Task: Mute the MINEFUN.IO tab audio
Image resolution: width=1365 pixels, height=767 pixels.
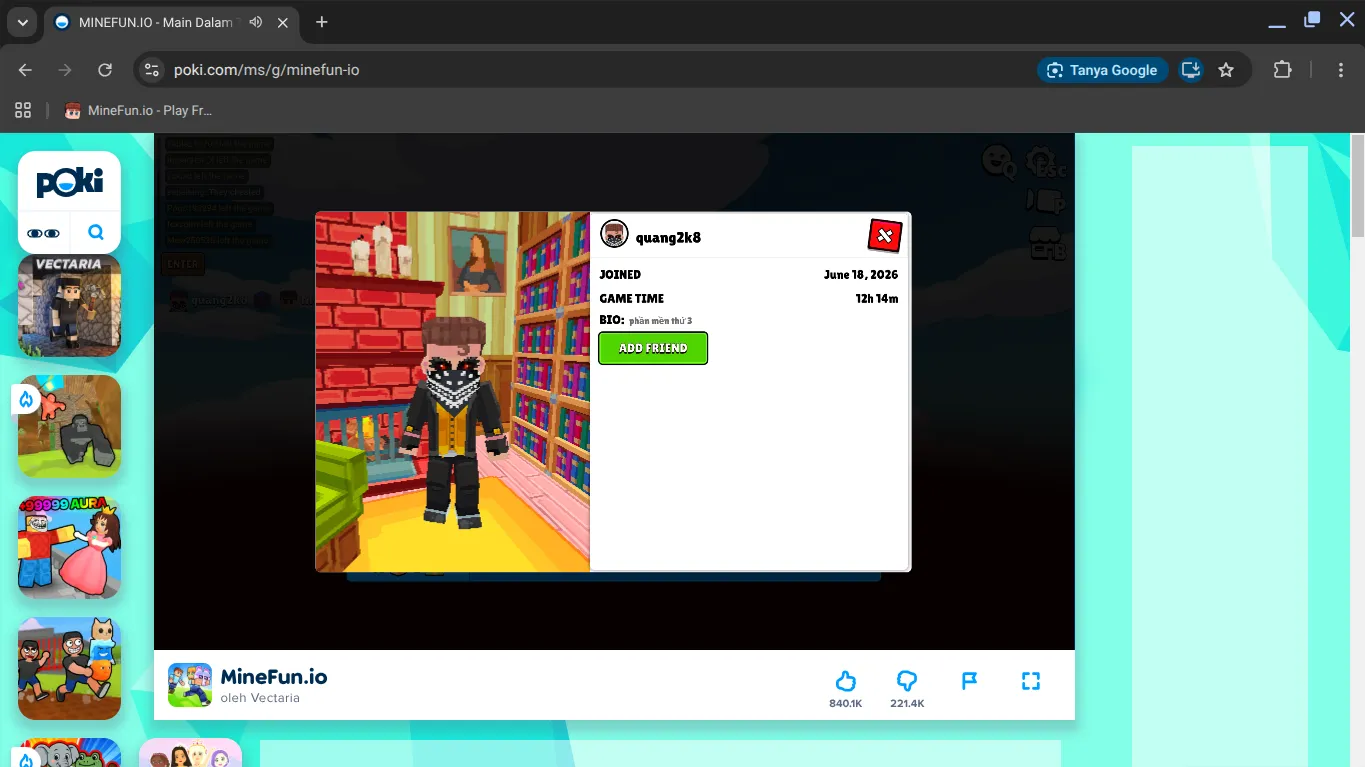Action: (x=256, y=23)
